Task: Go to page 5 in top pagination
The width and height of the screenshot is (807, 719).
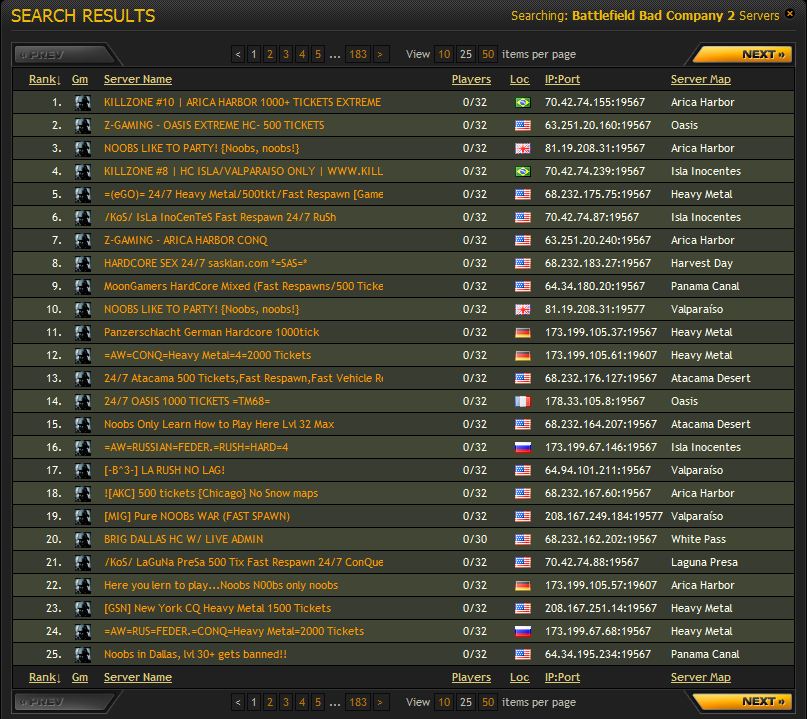Action: [318, 55]
